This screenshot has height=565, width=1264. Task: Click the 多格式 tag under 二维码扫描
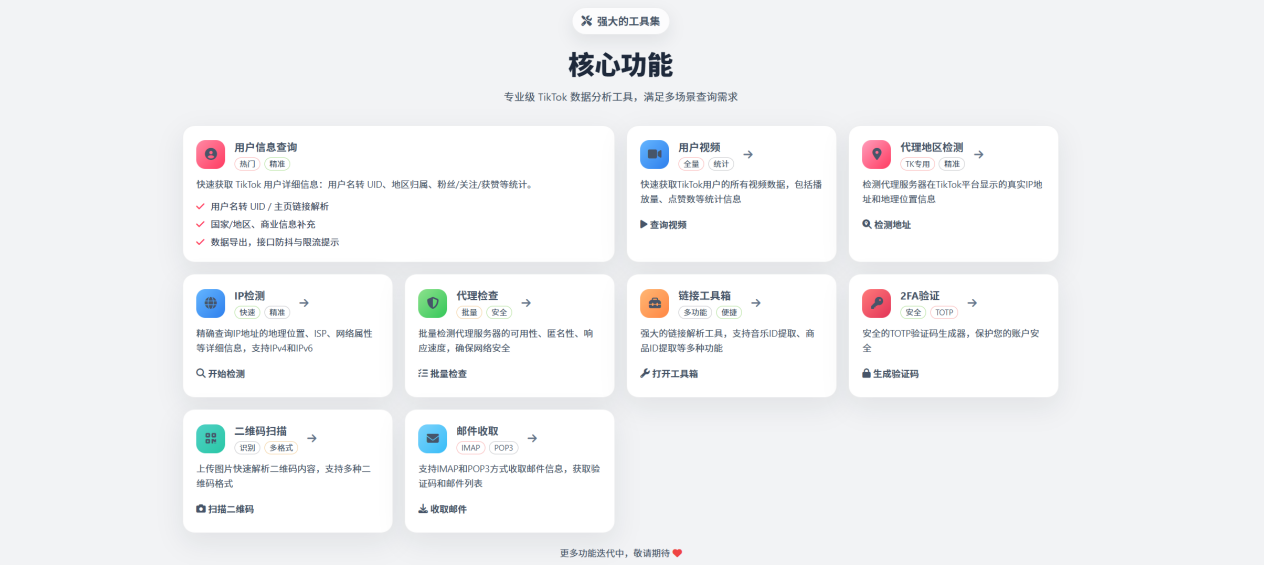click(281, 448)
